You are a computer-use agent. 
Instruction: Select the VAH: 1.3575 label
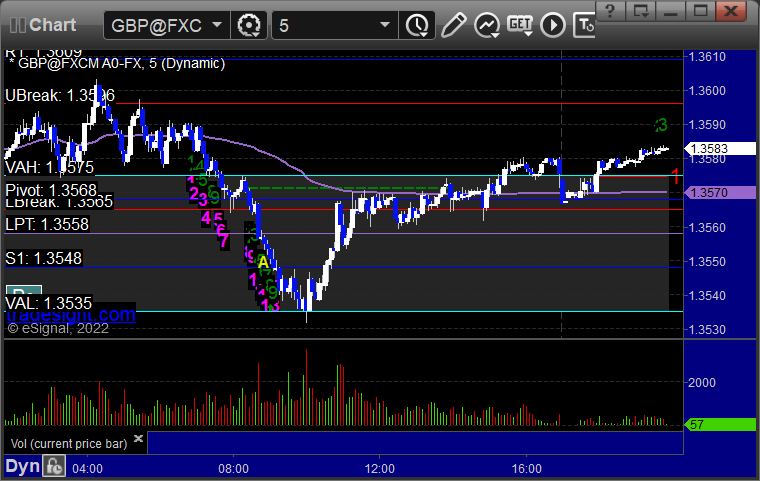coord(49,168)
